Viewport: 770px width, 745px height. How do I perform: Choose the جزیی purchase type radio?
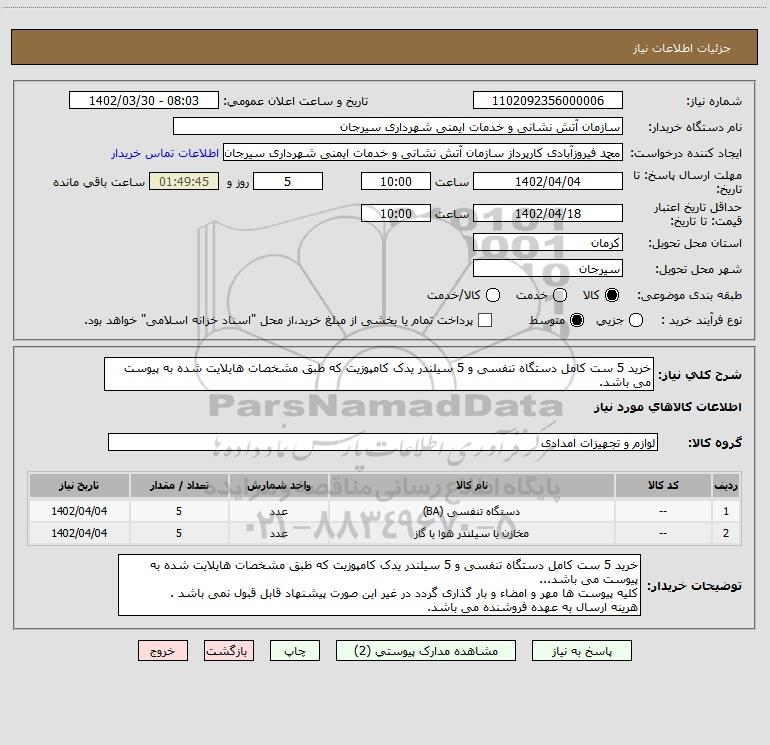(635, 320)
